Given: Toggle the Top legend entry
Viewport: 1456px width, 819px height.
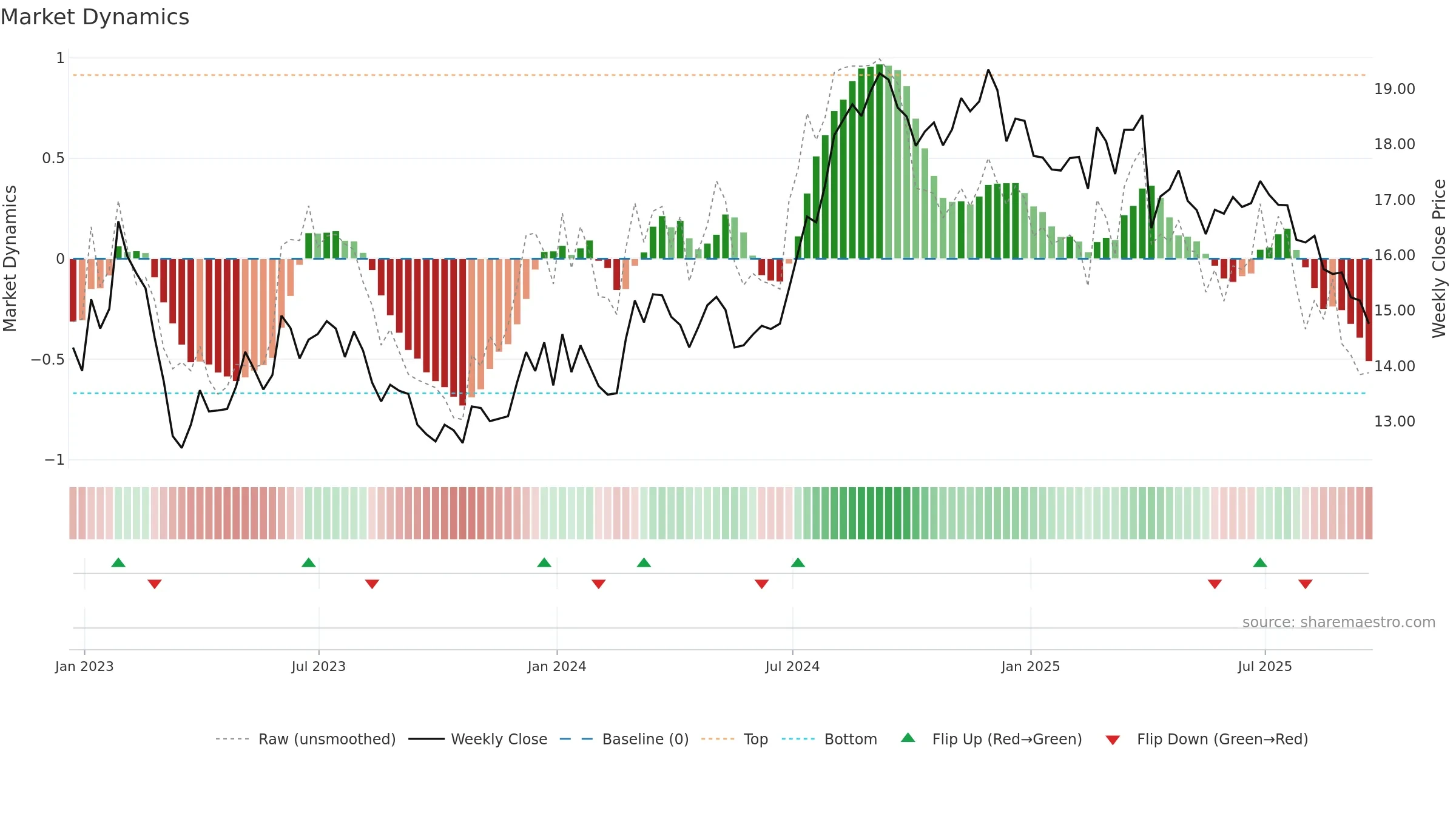Looking at the screenshot, I should click(734, 740).
